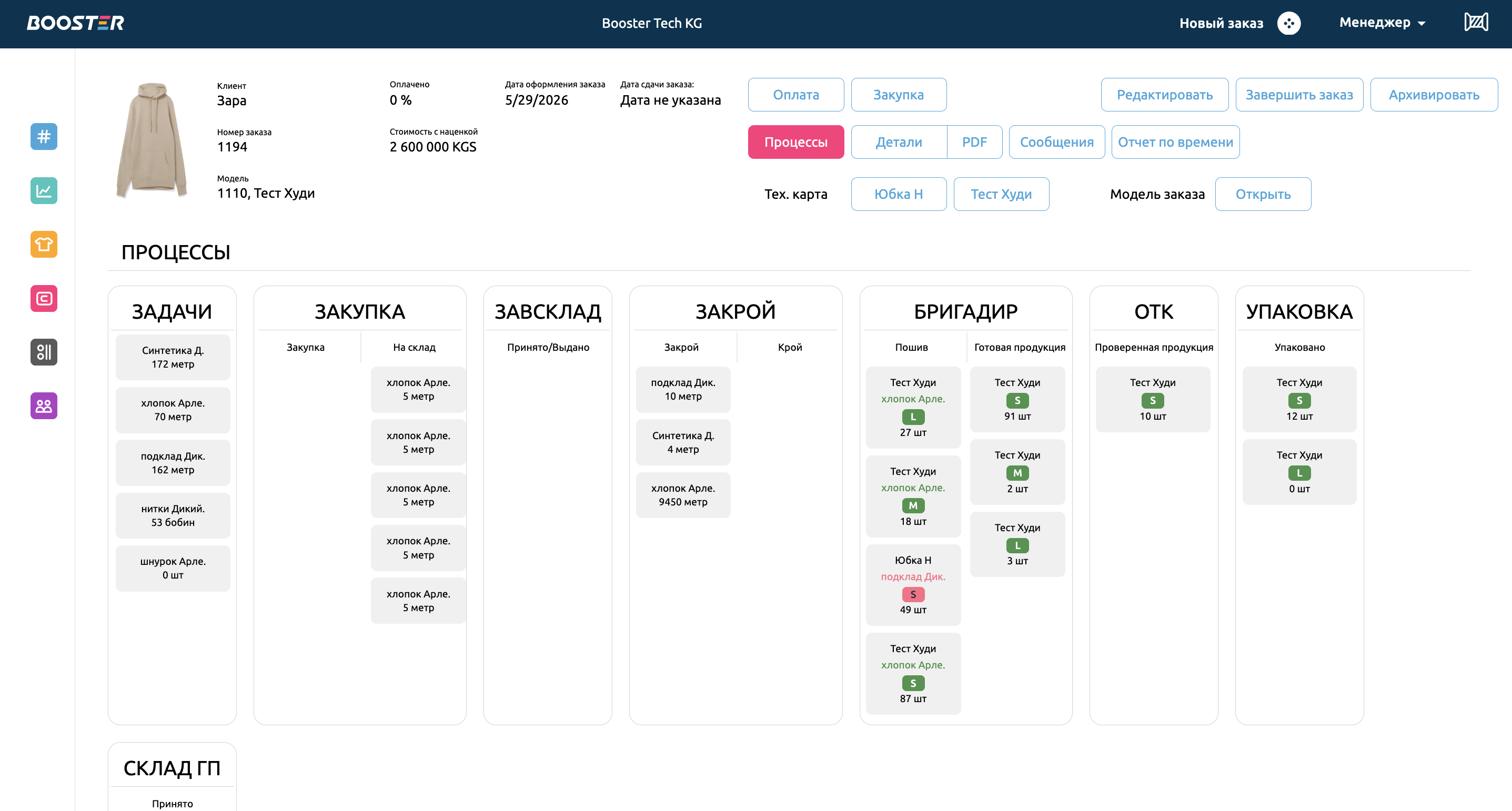
Task: Switch to the Детали tab
Action: [x=899, y=142]
